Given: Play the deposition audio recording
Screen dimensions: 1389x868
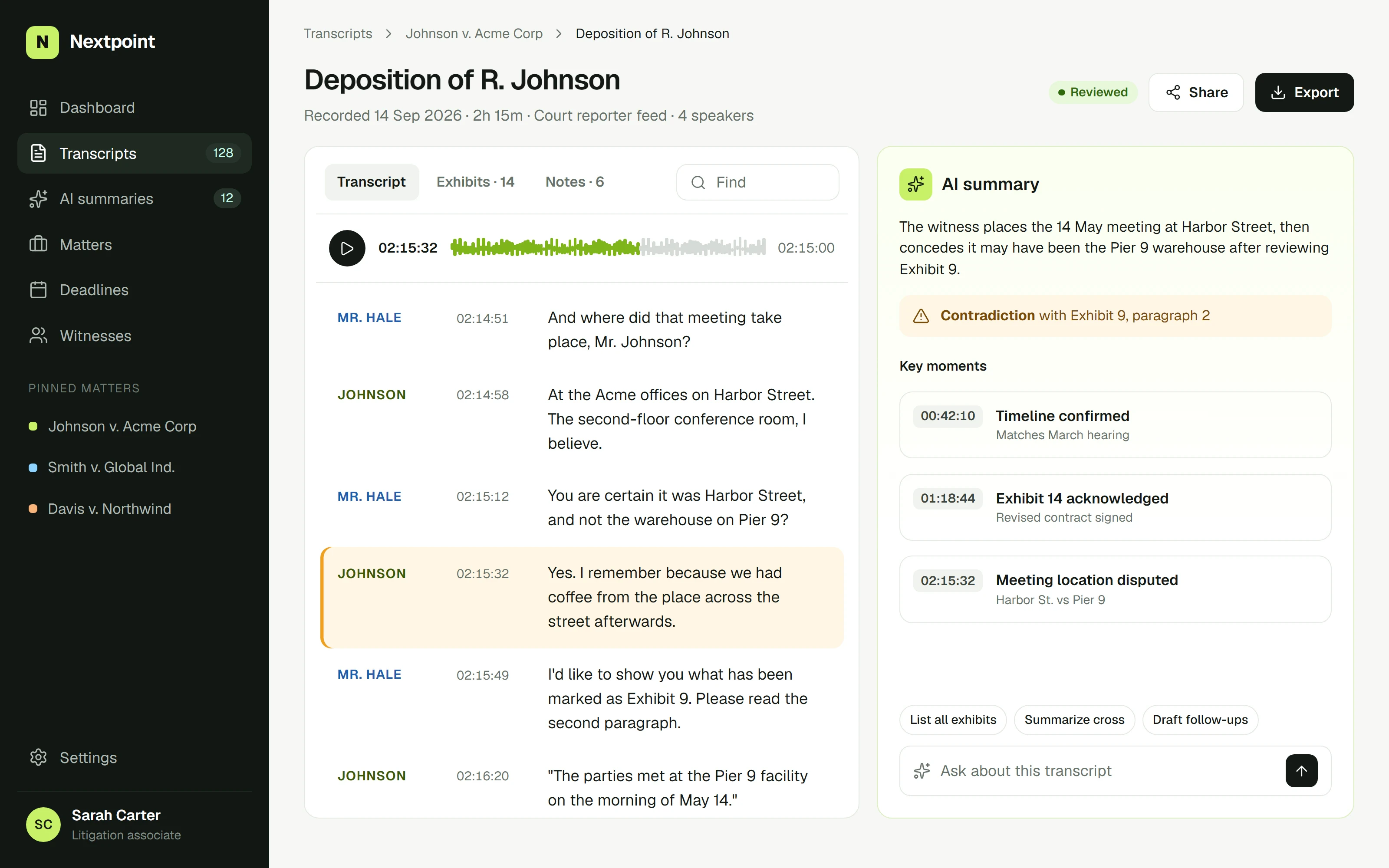Looking at the screenshot, I should 347,248.
